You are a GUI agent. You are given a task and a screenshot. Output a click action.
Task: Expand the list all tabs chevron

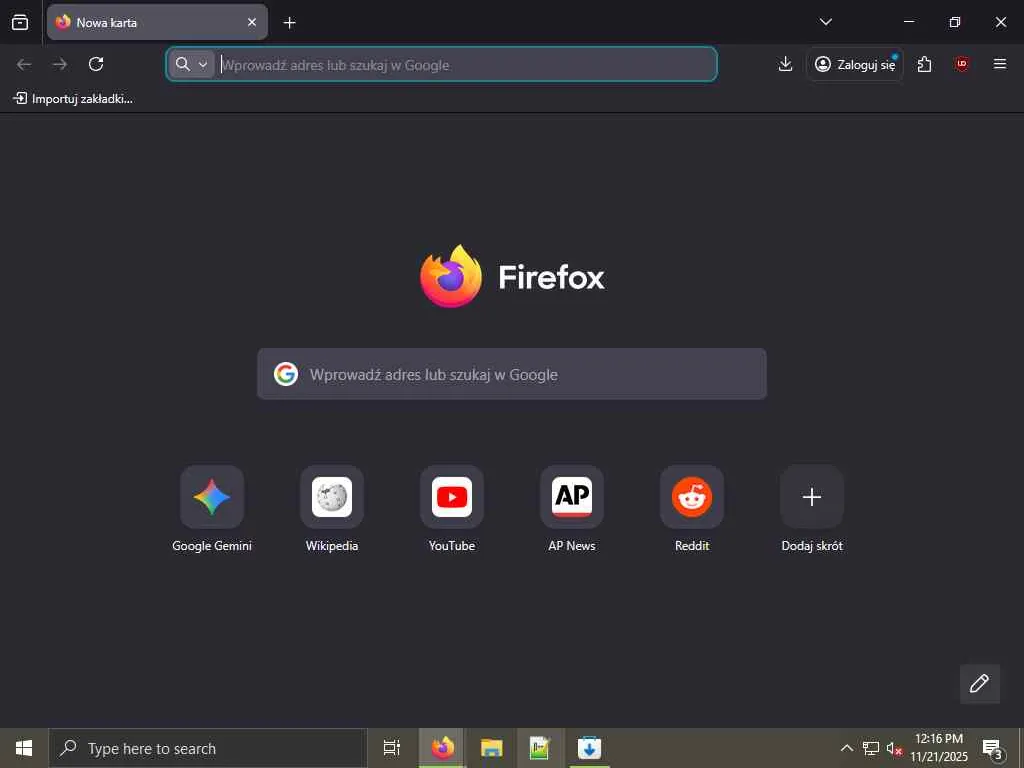point(825,22)
